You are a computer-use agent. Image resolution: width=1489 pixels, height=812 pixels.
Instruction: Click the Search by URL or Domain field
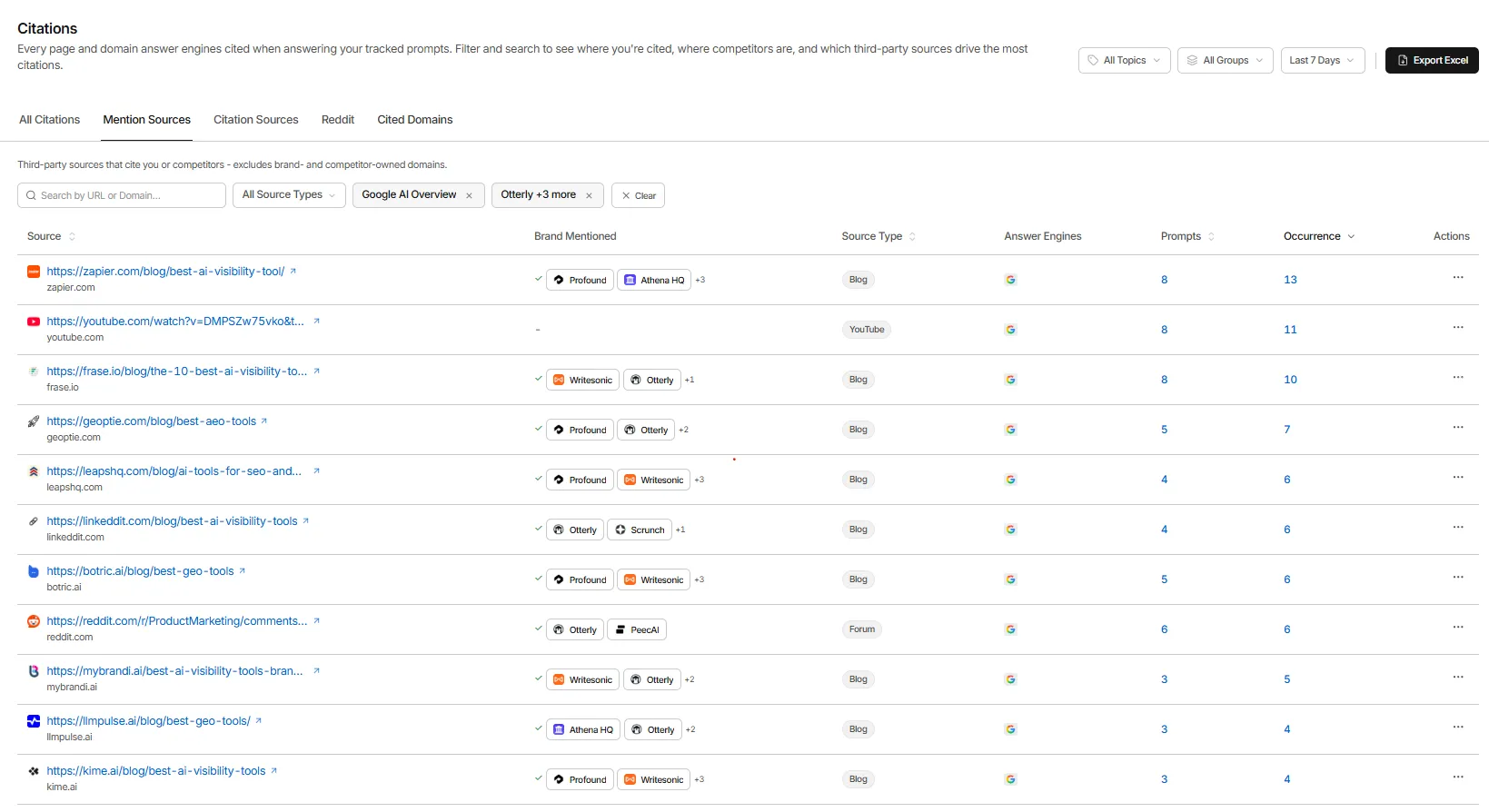pyautogui.click(x=122, y=195)
